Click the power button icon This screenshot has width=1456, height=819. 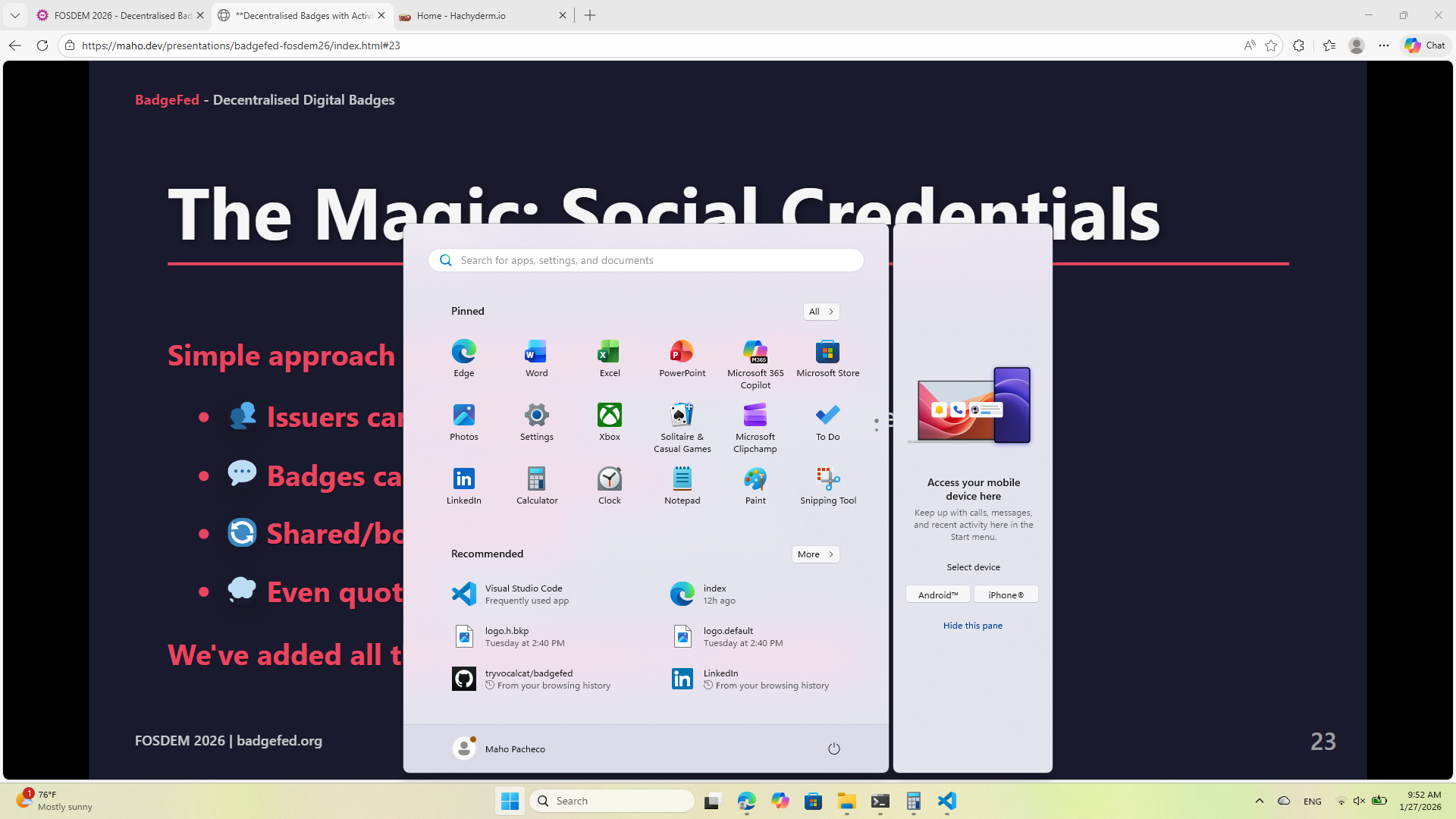(x=833, y=748)
